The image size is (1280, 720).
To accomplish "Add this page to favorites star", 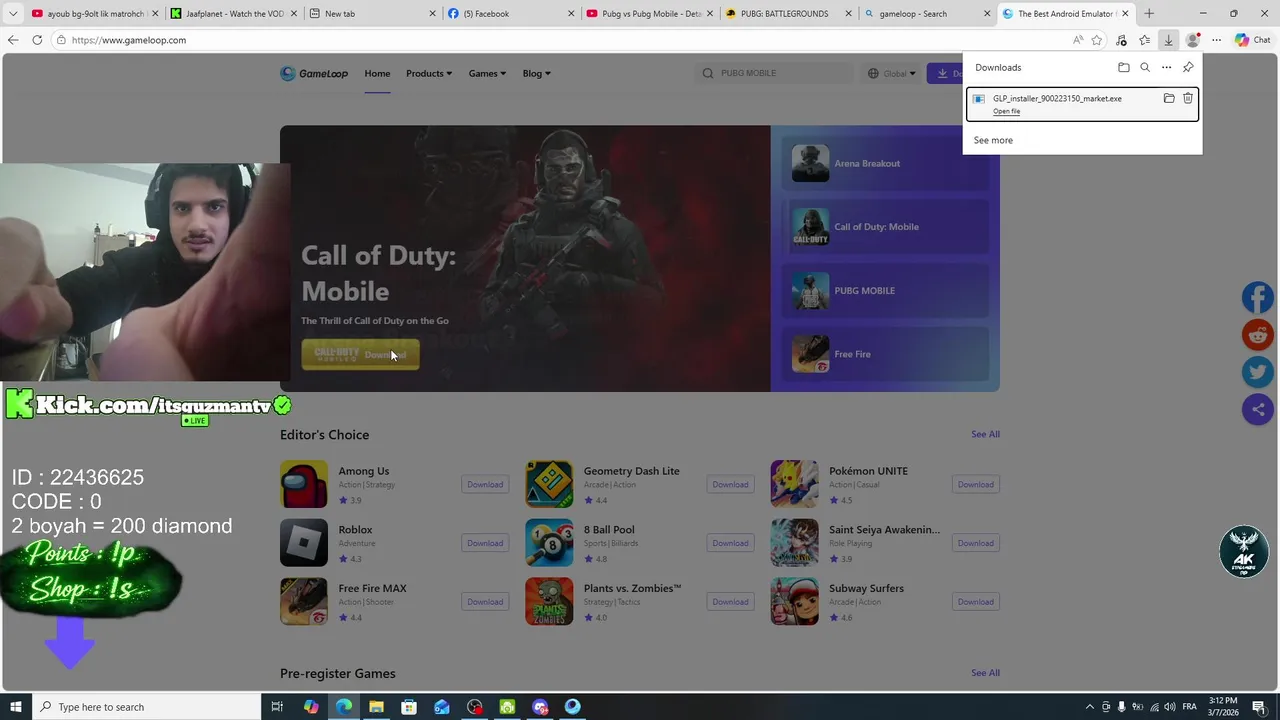I will click(1097, 40).
